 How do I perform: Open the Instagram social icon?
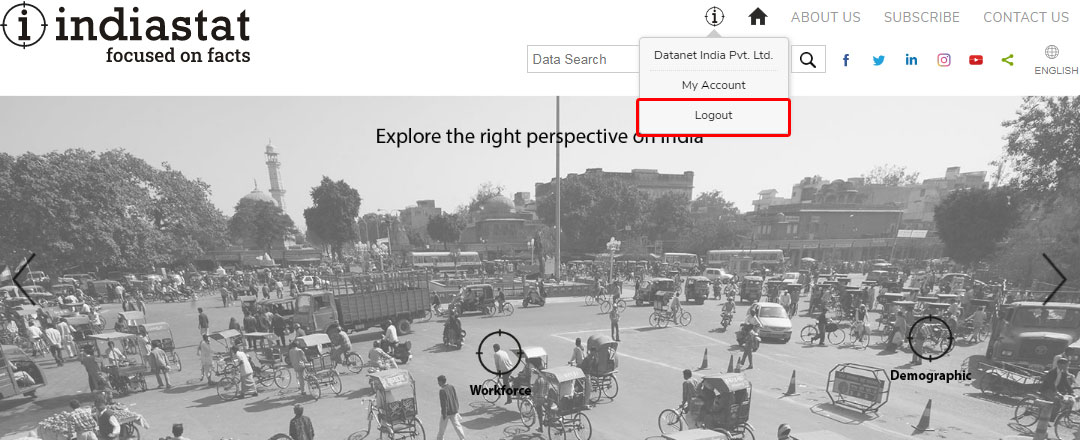pos(943,60)
